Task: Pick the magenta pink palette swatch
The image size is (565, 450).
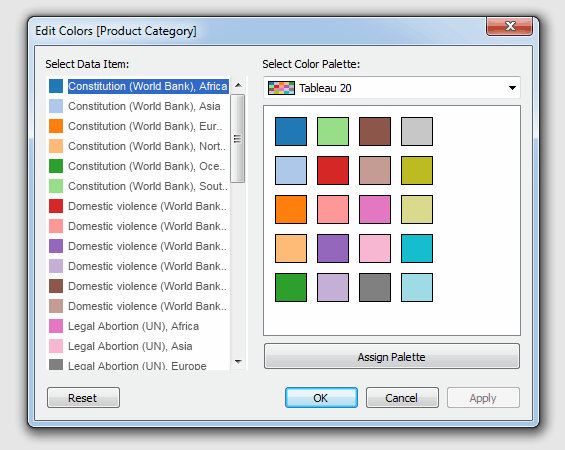Action: 375,210
